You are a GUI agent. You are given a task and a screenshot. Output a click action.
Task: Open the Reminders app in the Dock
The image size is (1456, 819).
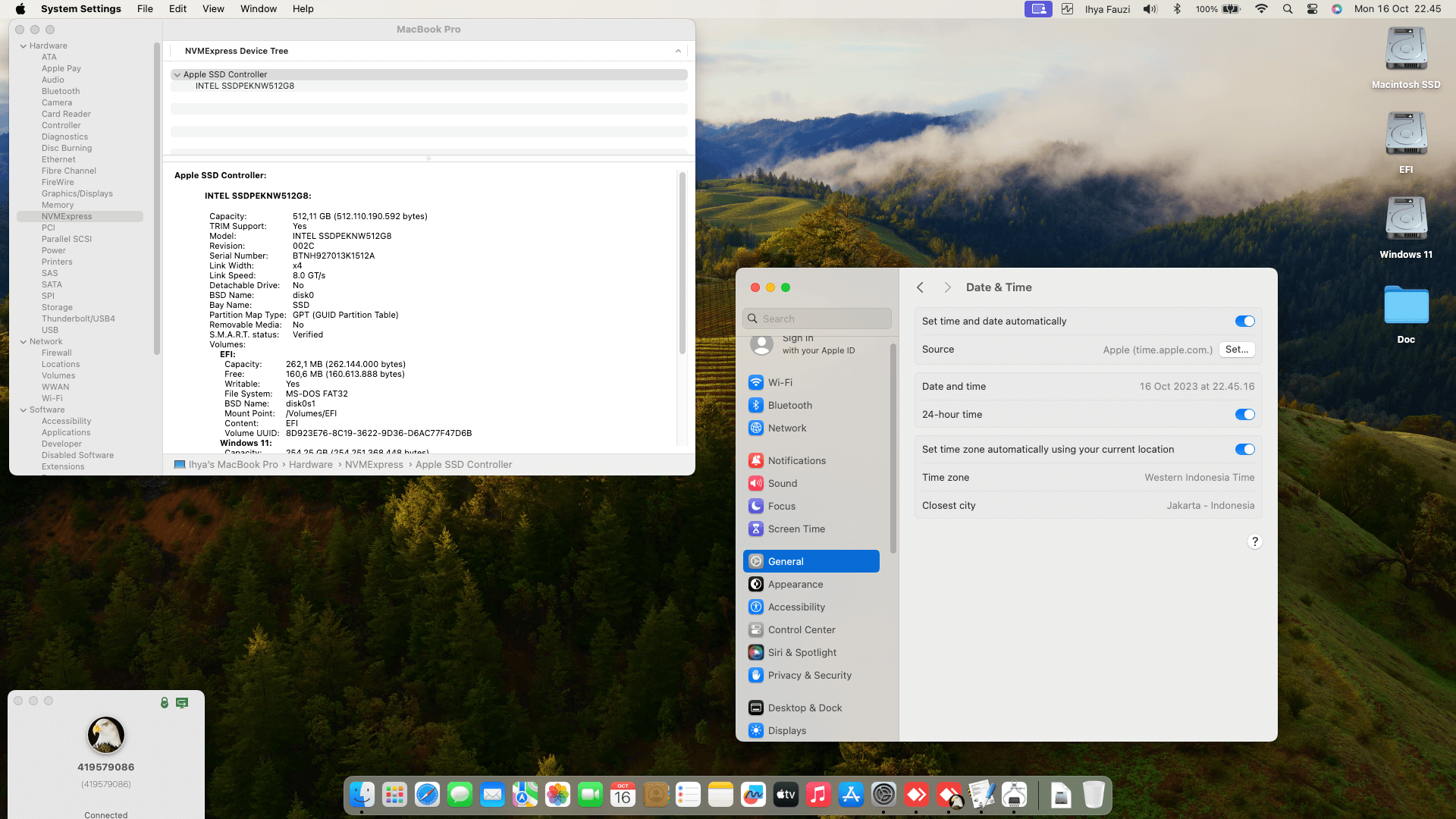pos(688,795)
